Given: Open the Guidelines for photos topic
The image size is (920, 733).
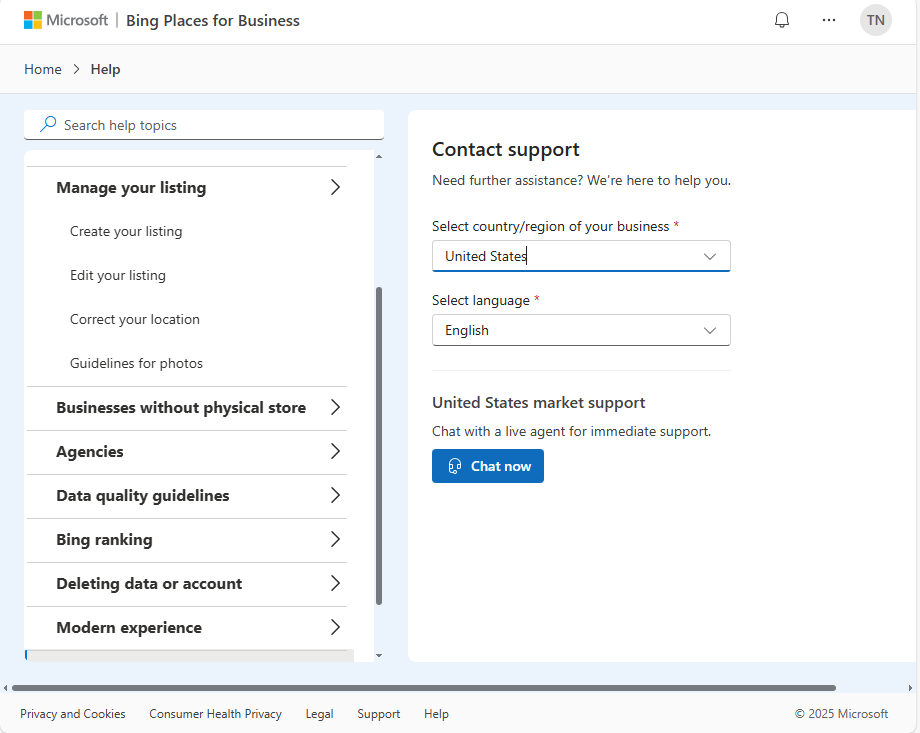Looking at the screenshot, I should click(x=136, y=363).
